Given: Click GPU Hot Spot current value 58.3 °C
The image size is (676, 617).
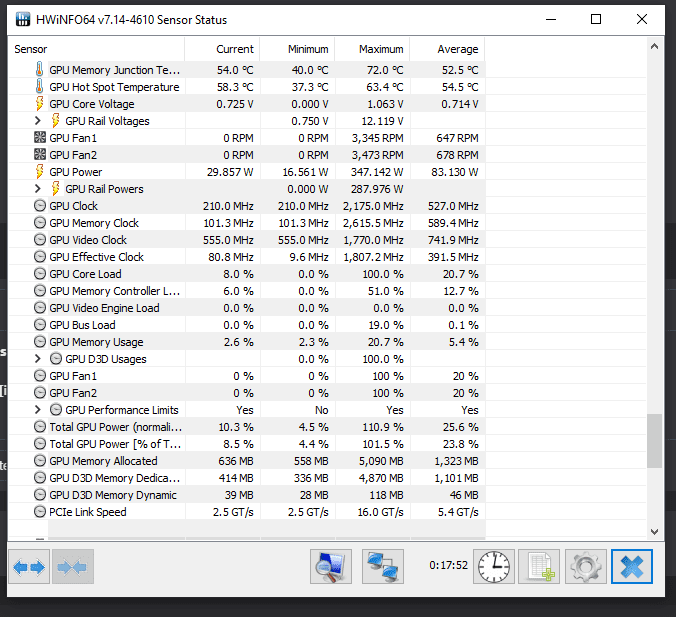Looking at the screenshot, I should click(235, 87).
